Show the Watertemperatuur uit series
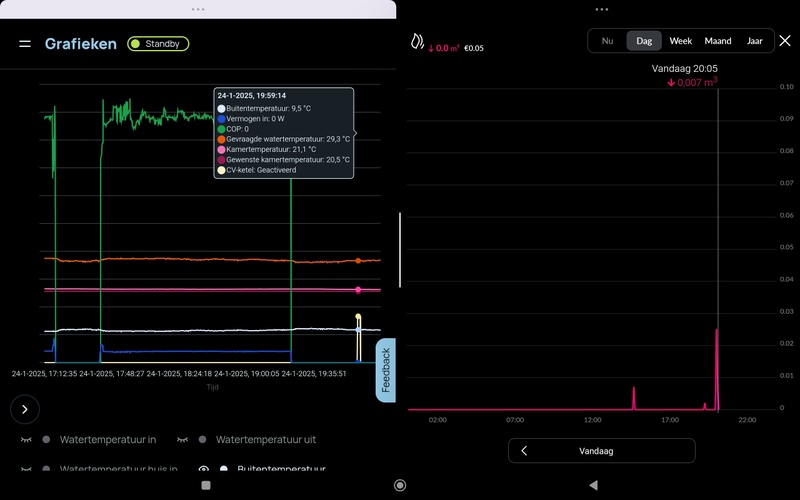The width and height of the screenshot is (800, 500). pyautogui.click(x=182, y=439)
